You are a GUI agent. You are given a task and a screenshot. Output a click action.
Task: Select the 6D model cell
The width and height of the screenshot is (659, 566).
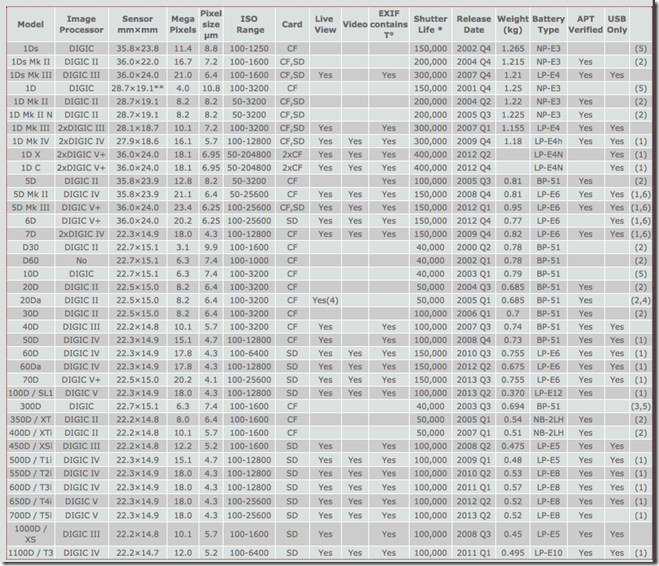31,221
